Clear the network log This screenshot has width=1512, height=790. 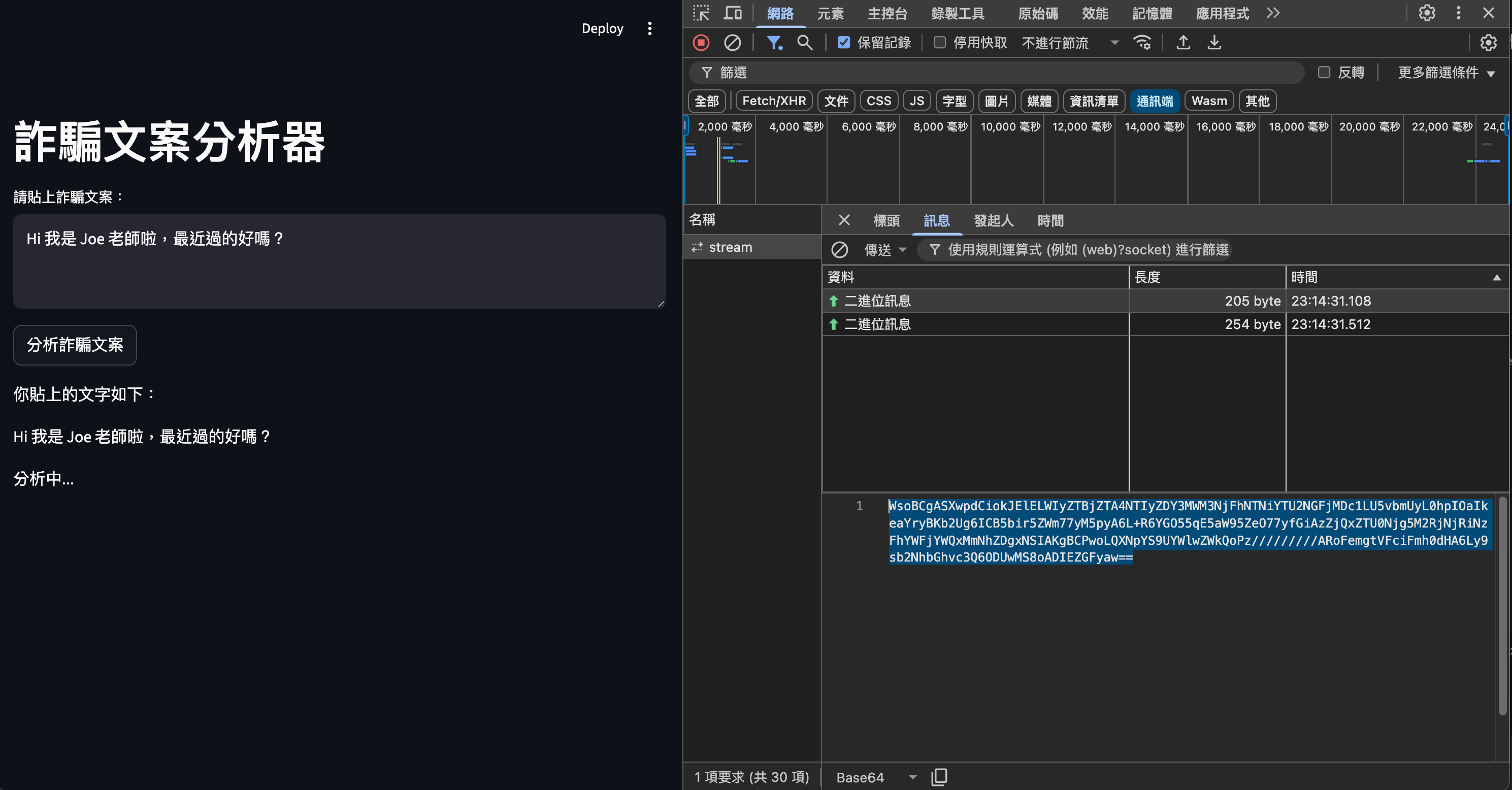coord(732,42)
